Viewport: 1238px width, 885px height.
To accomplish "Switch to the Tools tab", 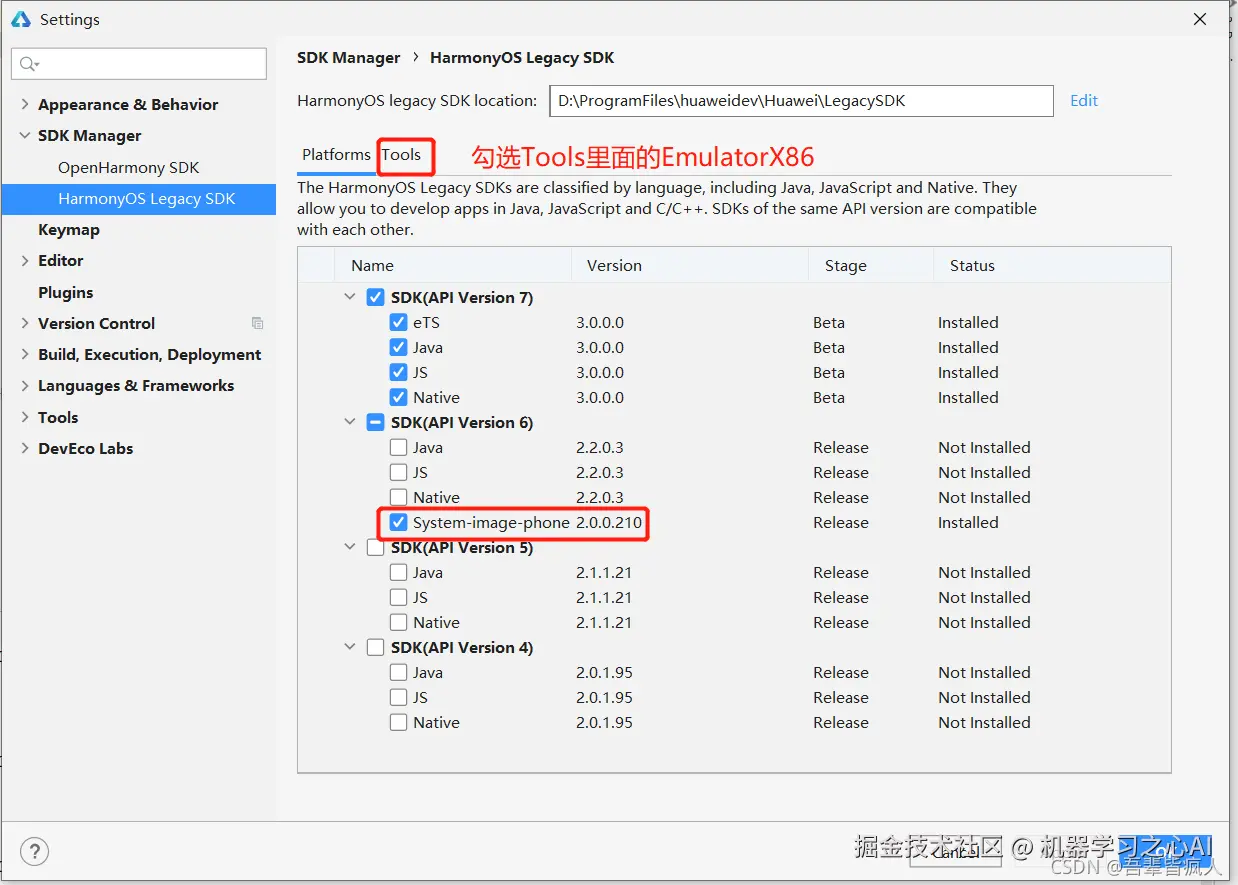I will pos(401,155).
